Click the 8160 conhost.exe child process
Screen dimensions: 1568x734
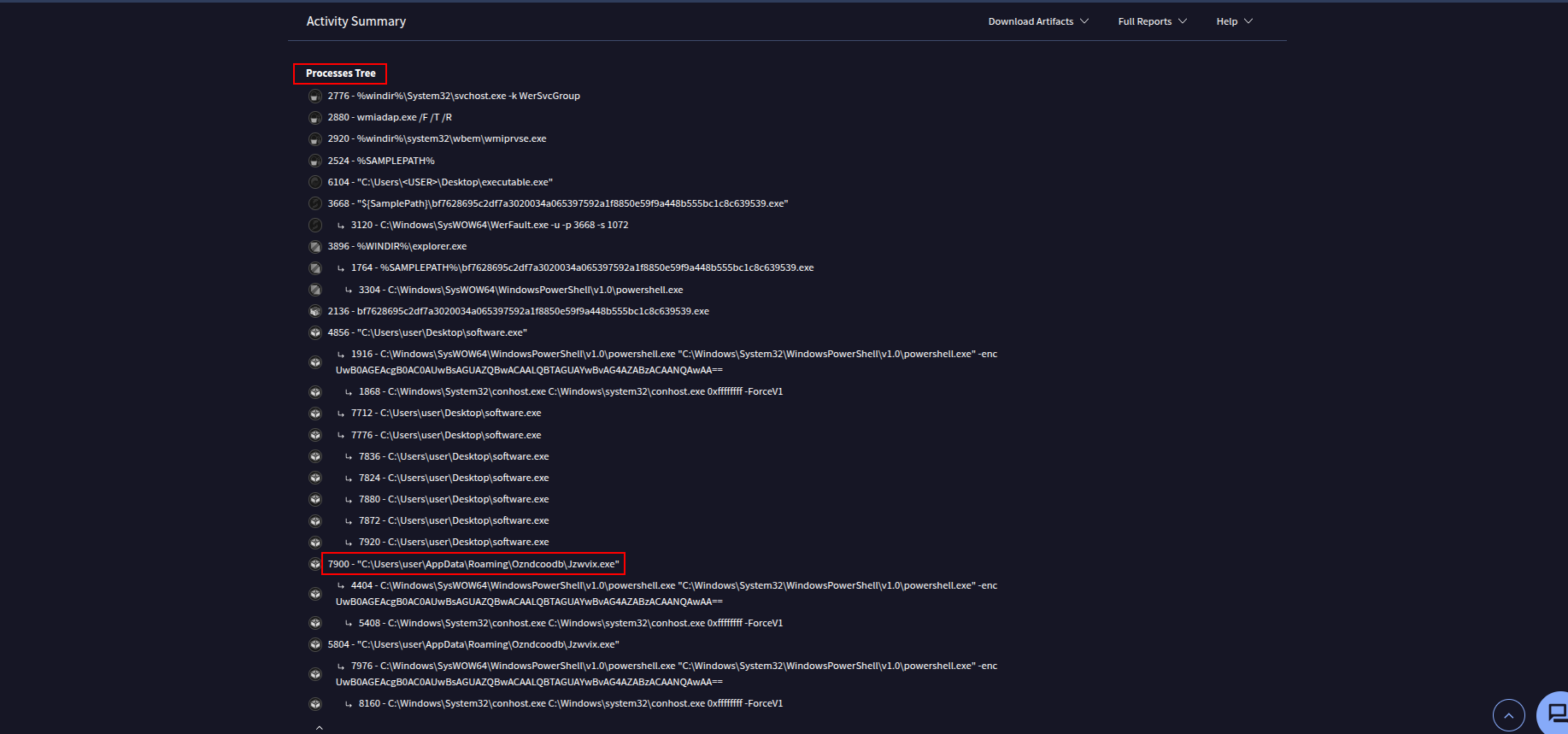coord(570,703)
